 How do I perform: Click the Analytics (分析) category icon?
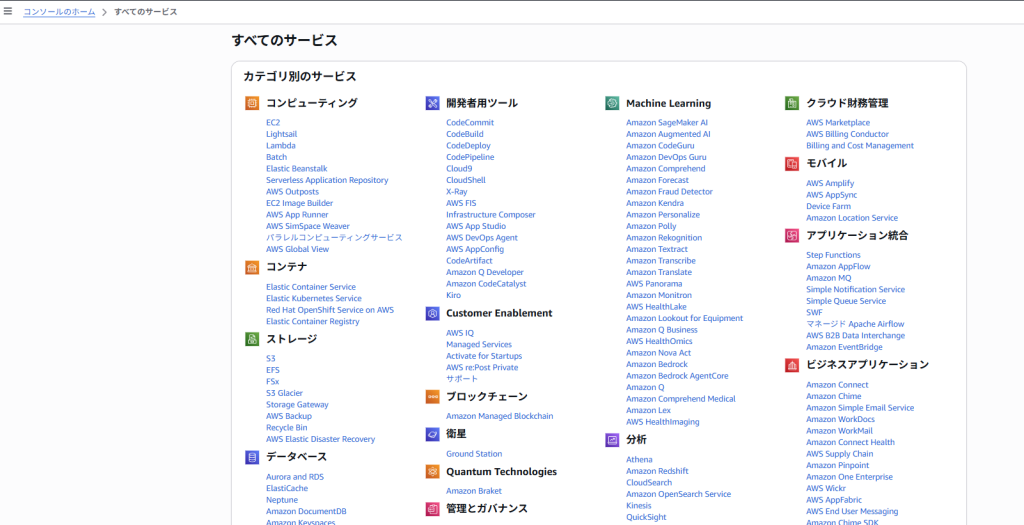coord(612,440)
